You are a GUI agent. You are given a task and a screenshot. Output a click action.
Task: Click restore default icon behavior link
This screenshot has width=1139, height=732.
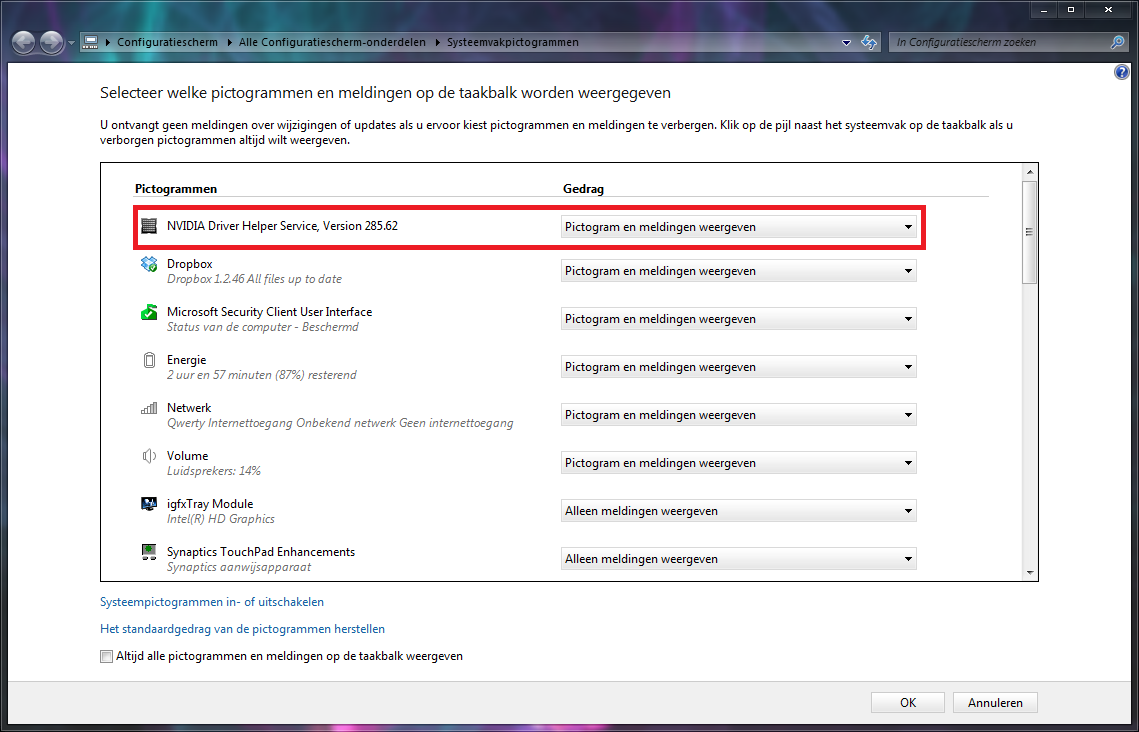243,629
